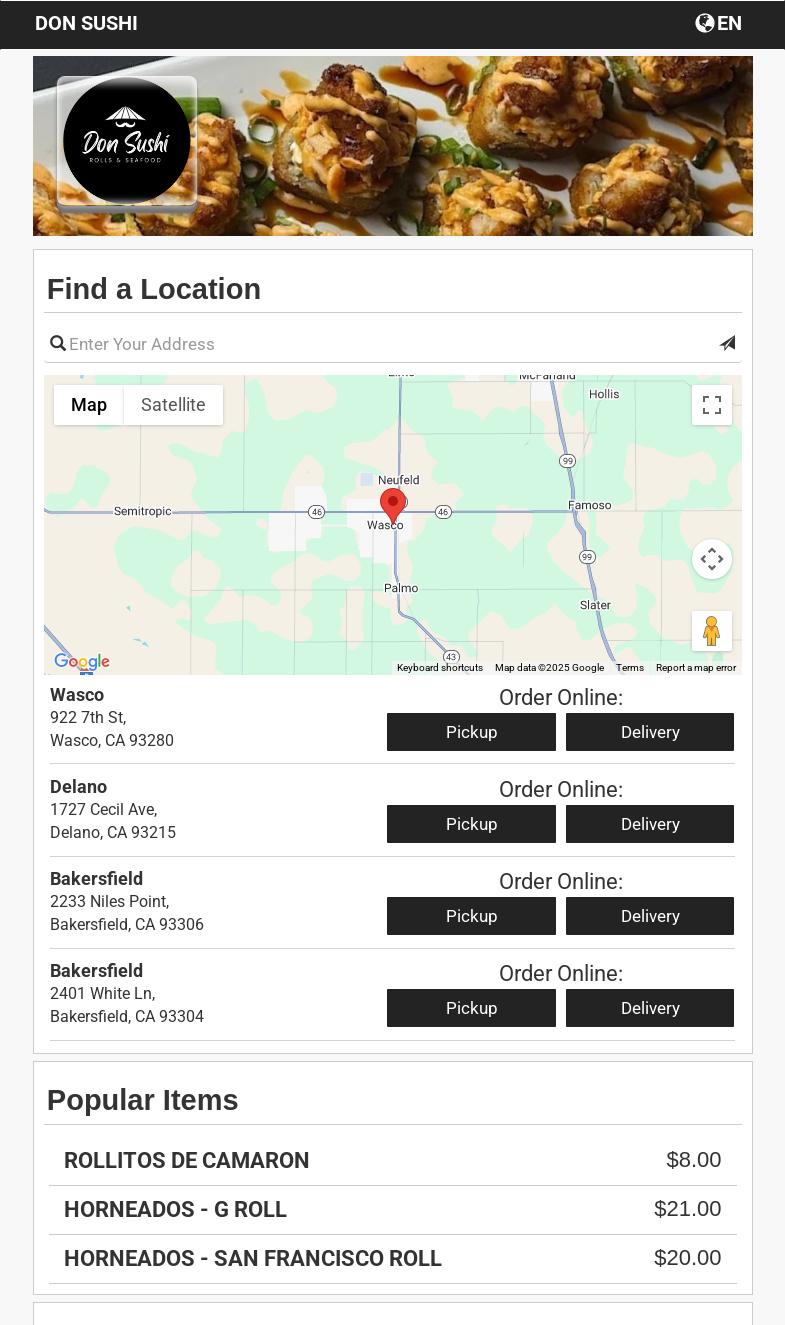Order Pickup from Delano location
Screen dimensions: 785x1325
(x=471, y=824)
